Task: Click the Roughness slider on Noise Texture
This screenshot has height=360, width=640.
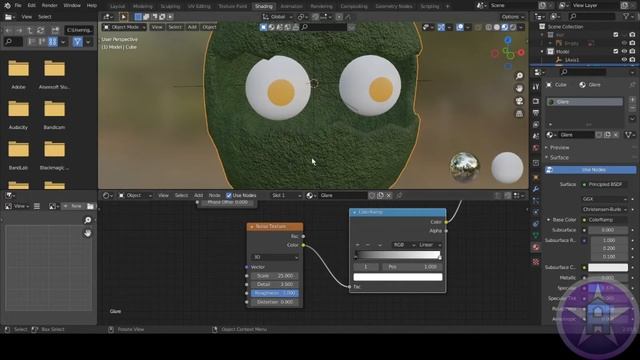Action: click(x=275, y=293)
